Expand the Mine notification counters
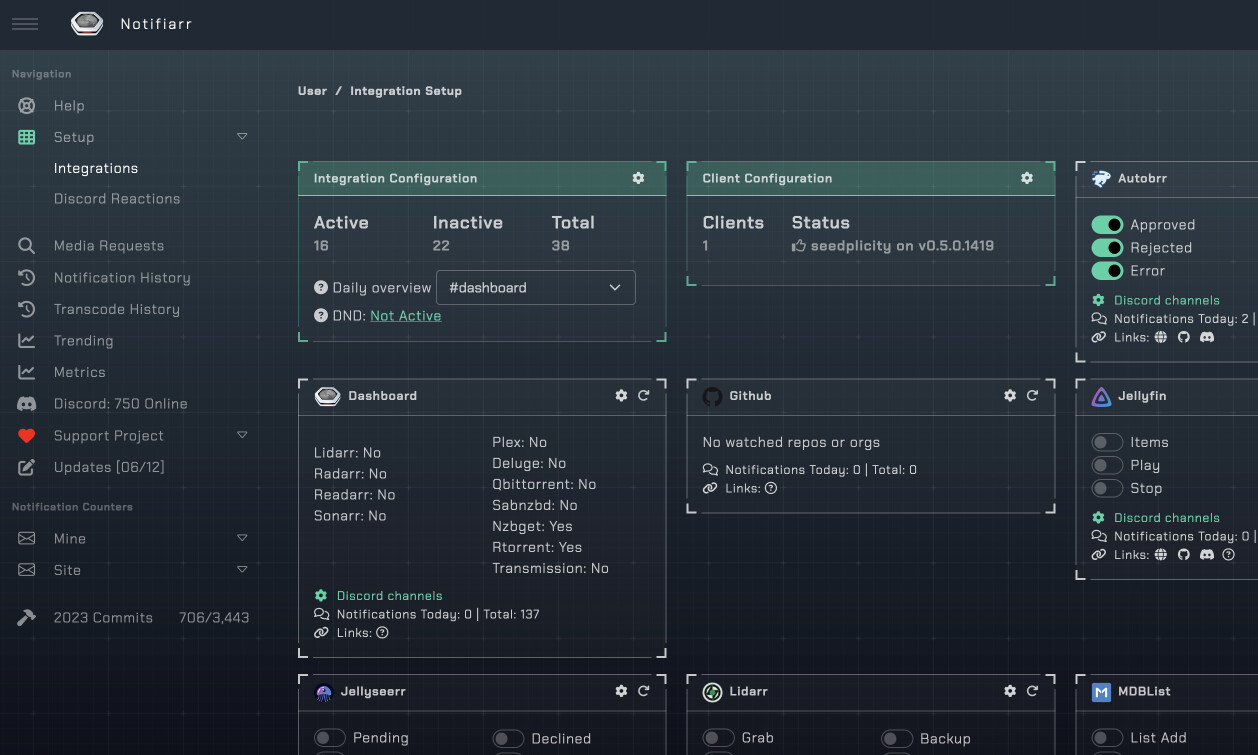1258x755 pixels. point(242,538)
